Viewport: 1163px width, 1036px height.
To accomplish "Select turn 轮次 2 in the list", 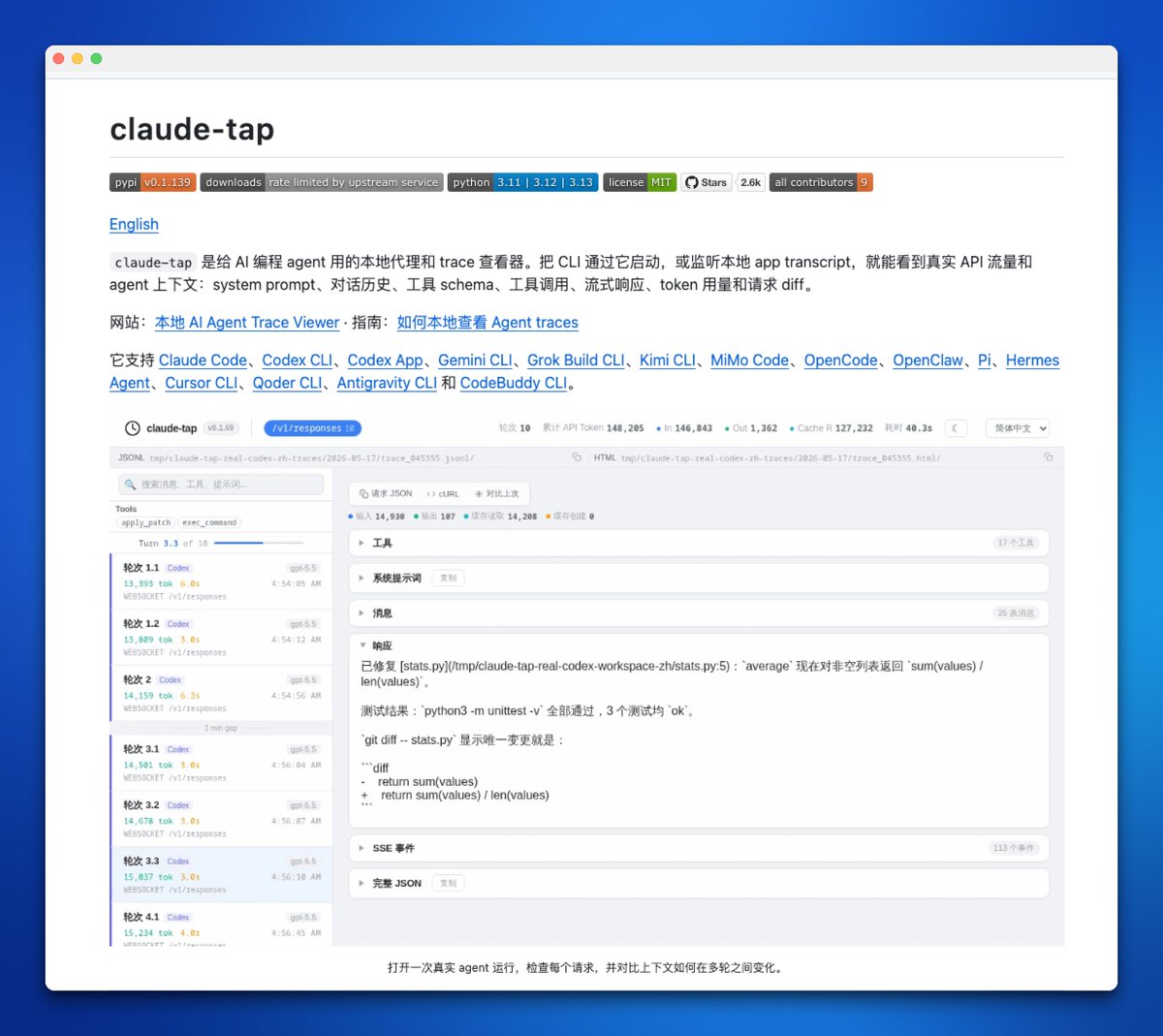I will tap(222, 694).
